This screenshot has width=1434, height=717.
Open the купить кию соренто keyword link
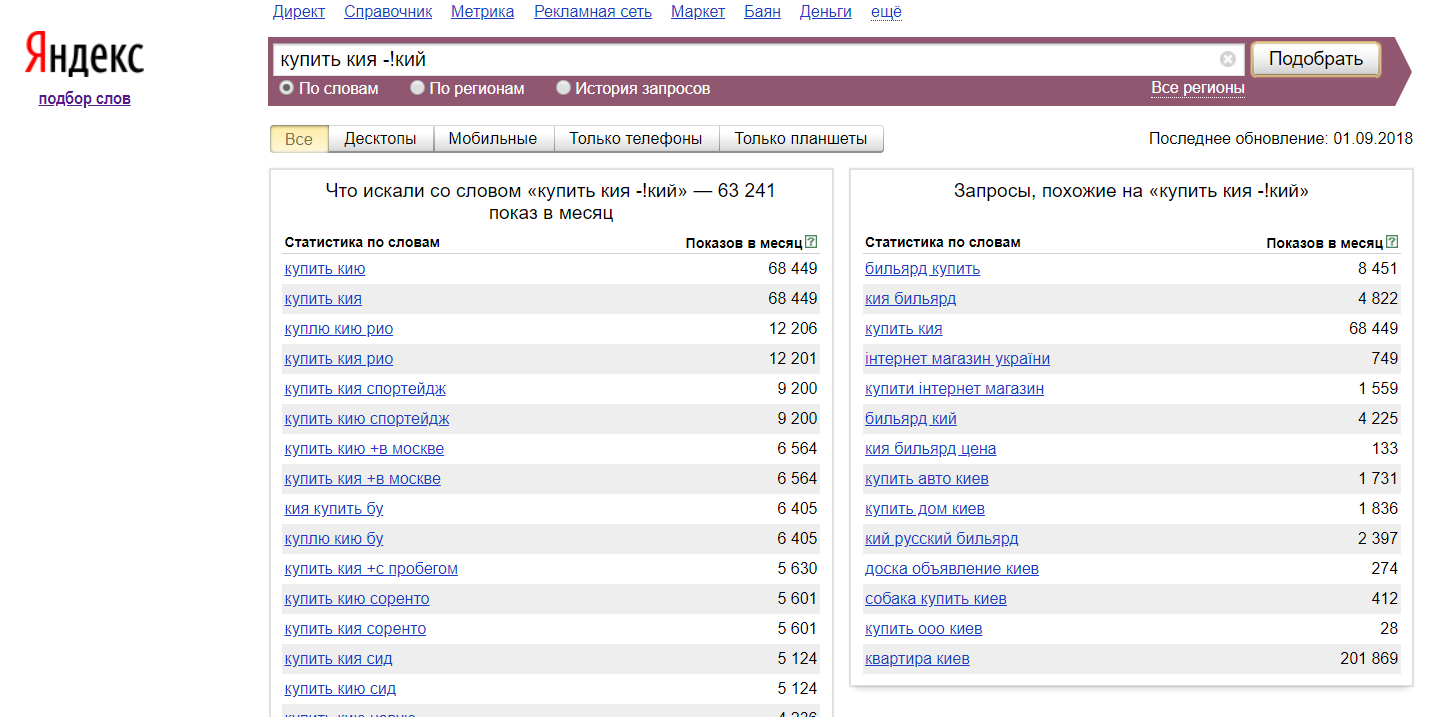[x=357, y=599]
